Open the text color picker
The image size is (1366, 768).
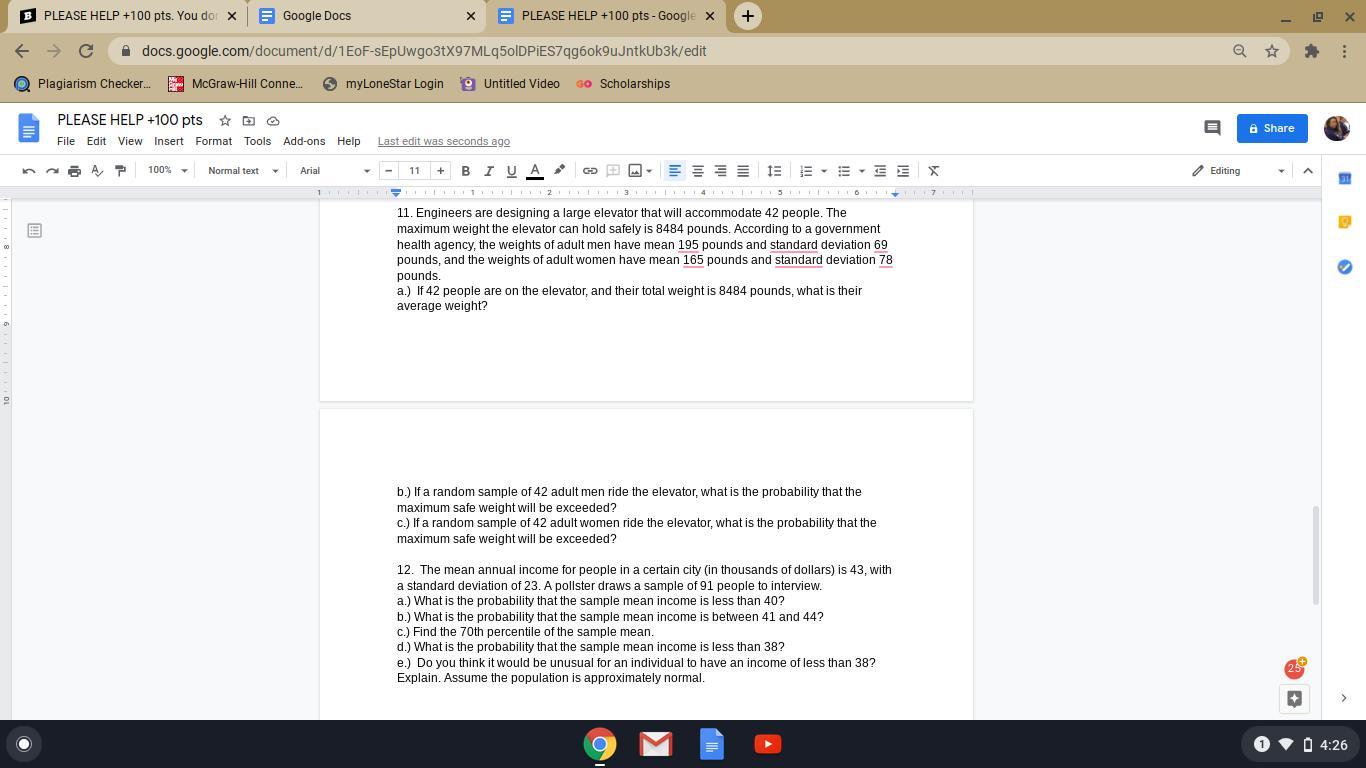[535, 171]
